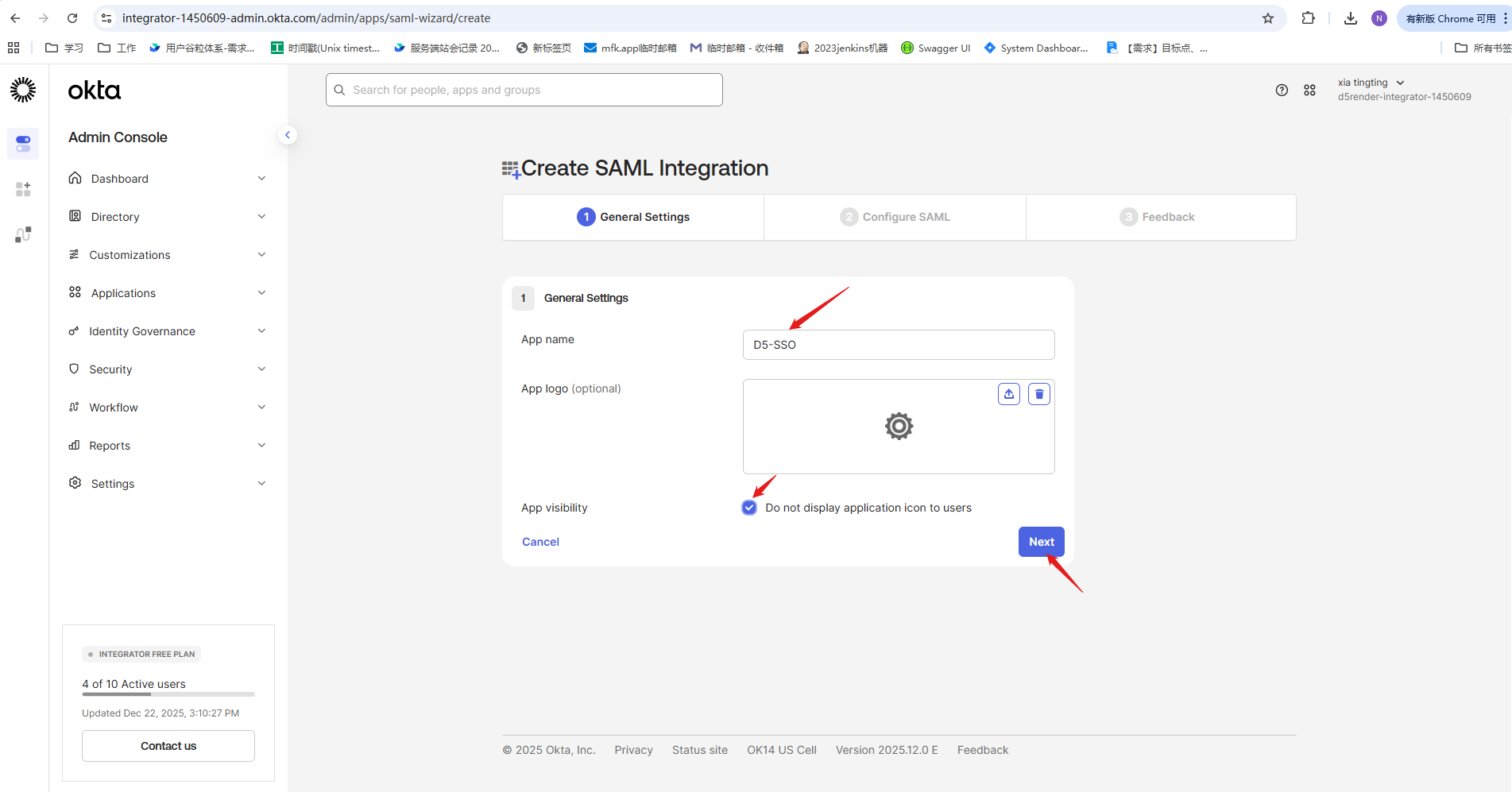Cancel the SAML integration setup

pos(540,542)
